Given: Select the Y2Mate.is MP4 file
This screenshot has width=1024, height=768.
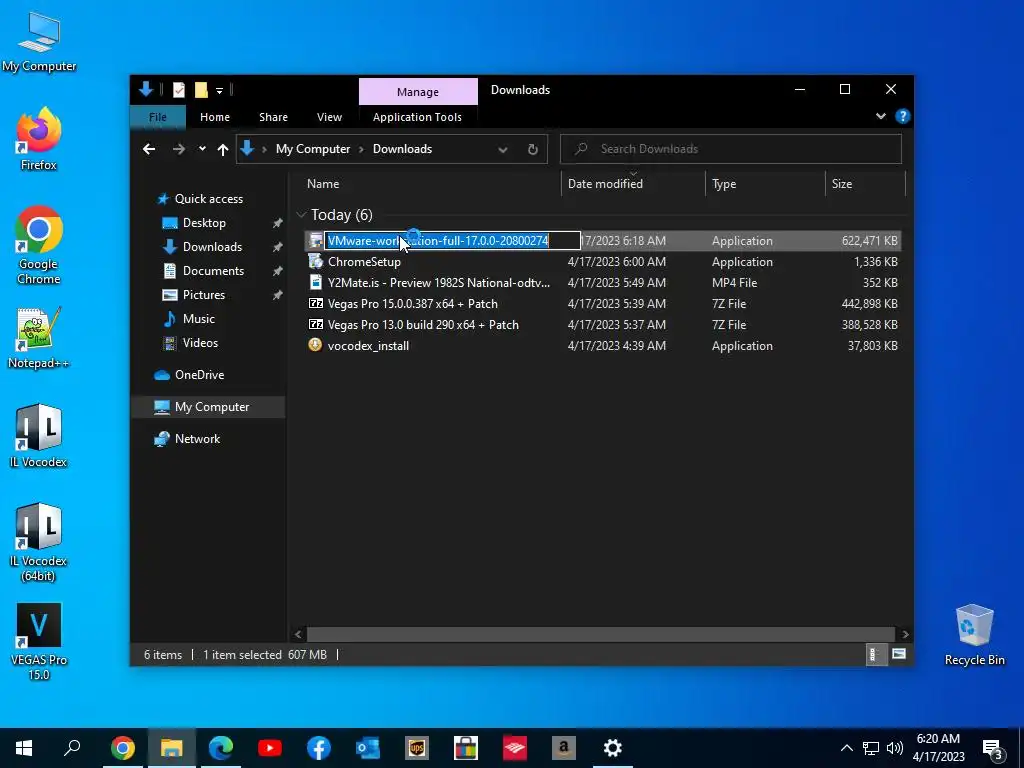Looking at the screenshot, I should [x=603, y=283].
